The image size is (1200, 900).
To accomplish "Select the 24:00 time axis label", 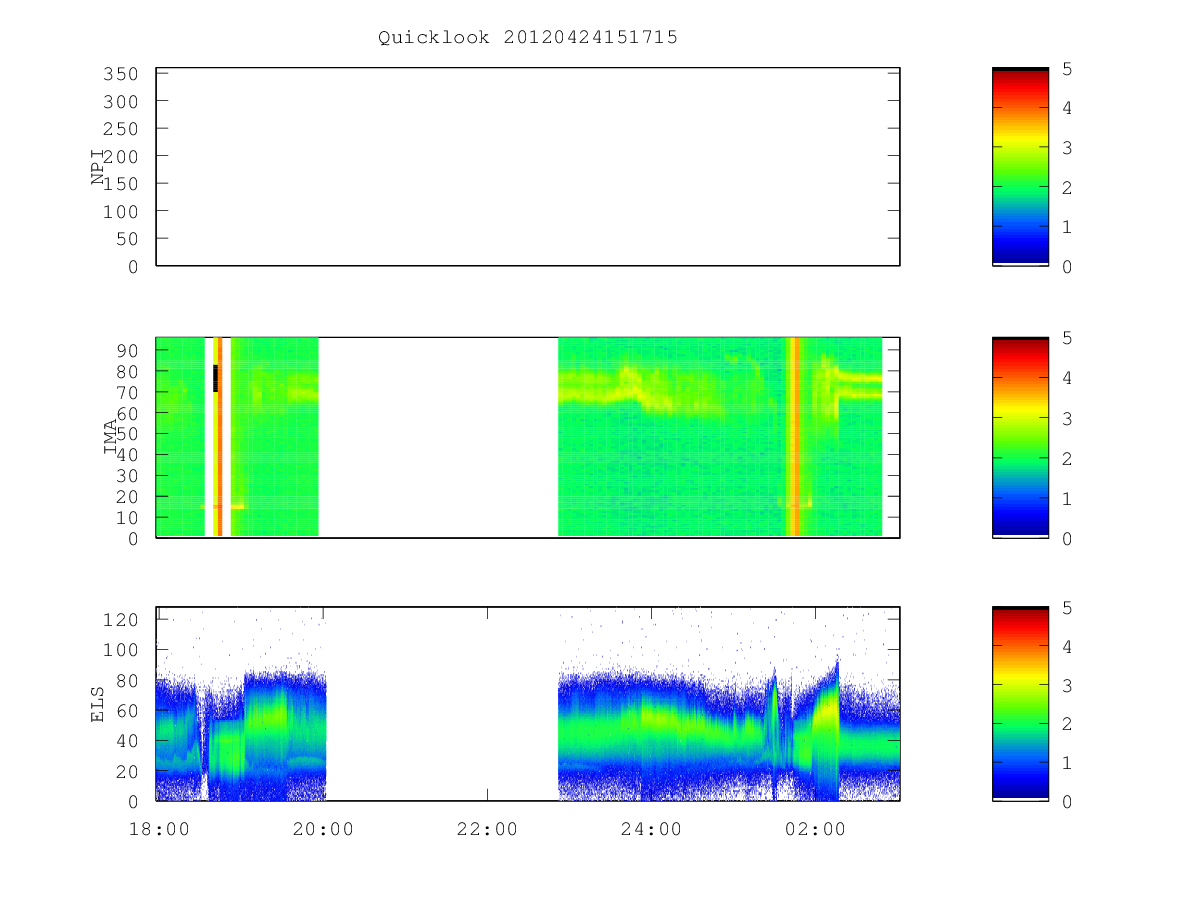I will pos(652,829).
